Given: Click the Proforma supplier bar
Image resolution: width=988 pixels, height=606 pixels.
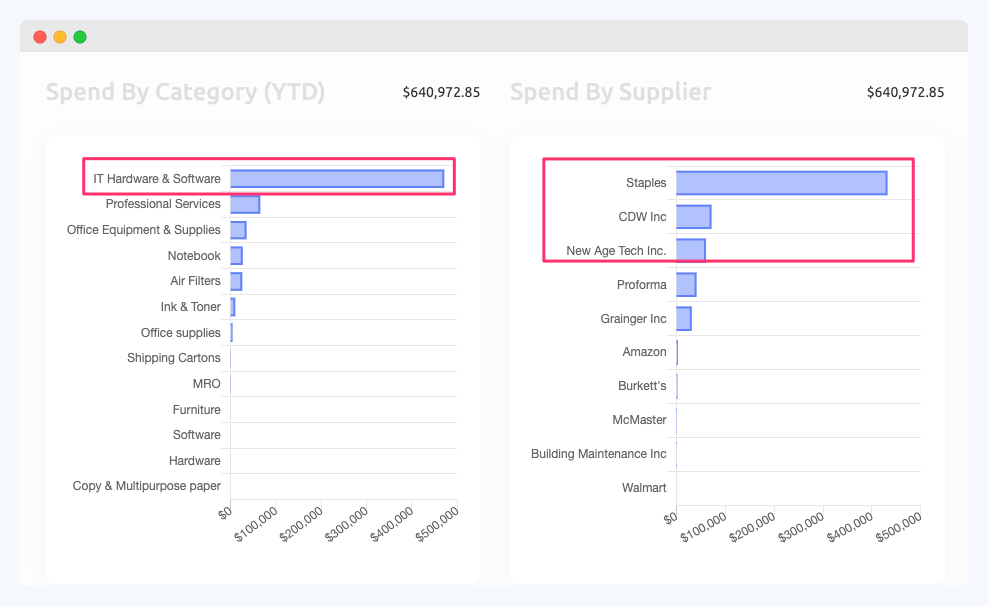Looking at the screenshot, I should click(x=685, y=284).
